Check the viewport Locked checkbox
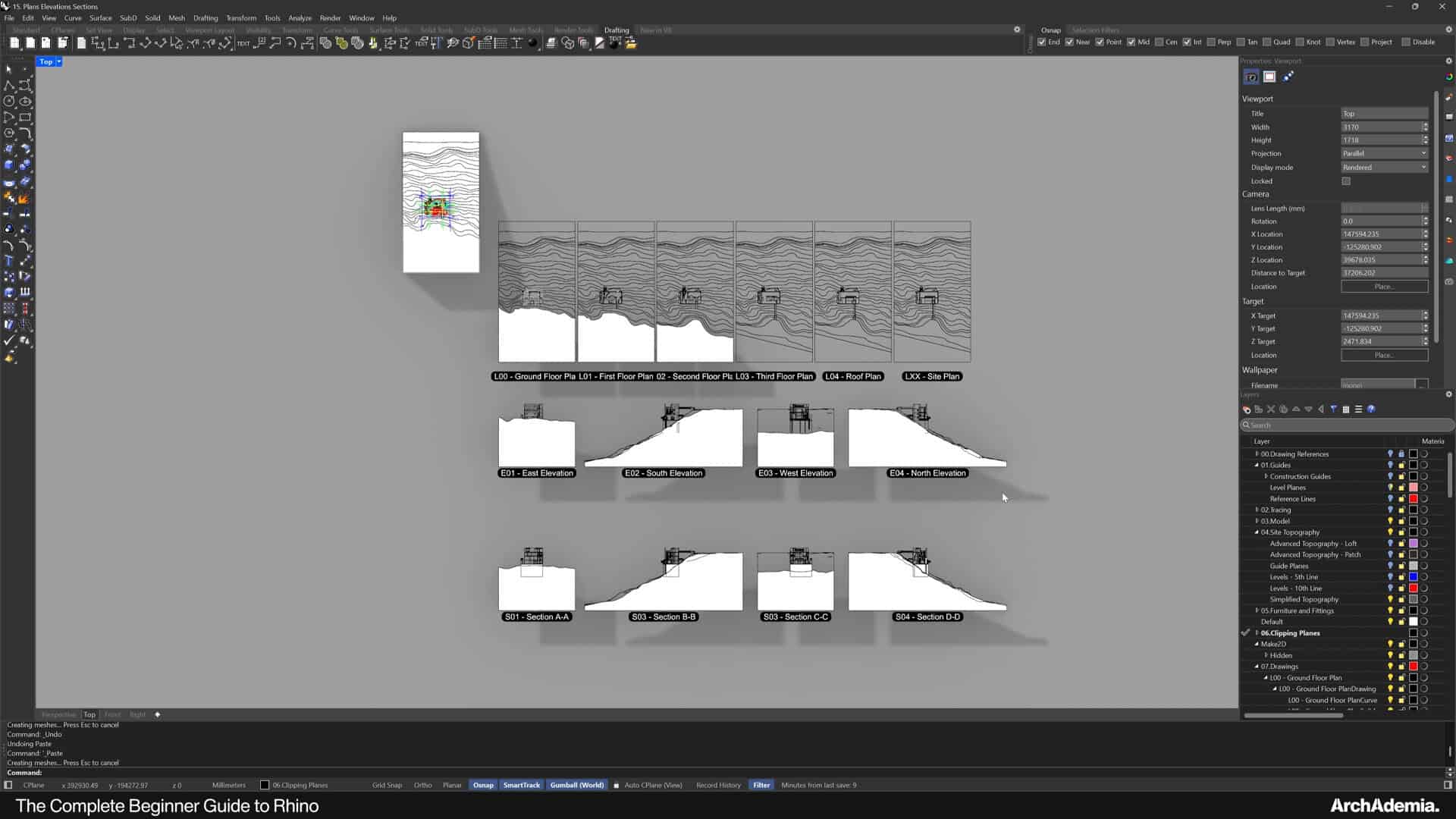Viewport: 1456px width, 819px height. pyautogui.click(x=1346, y=181)
